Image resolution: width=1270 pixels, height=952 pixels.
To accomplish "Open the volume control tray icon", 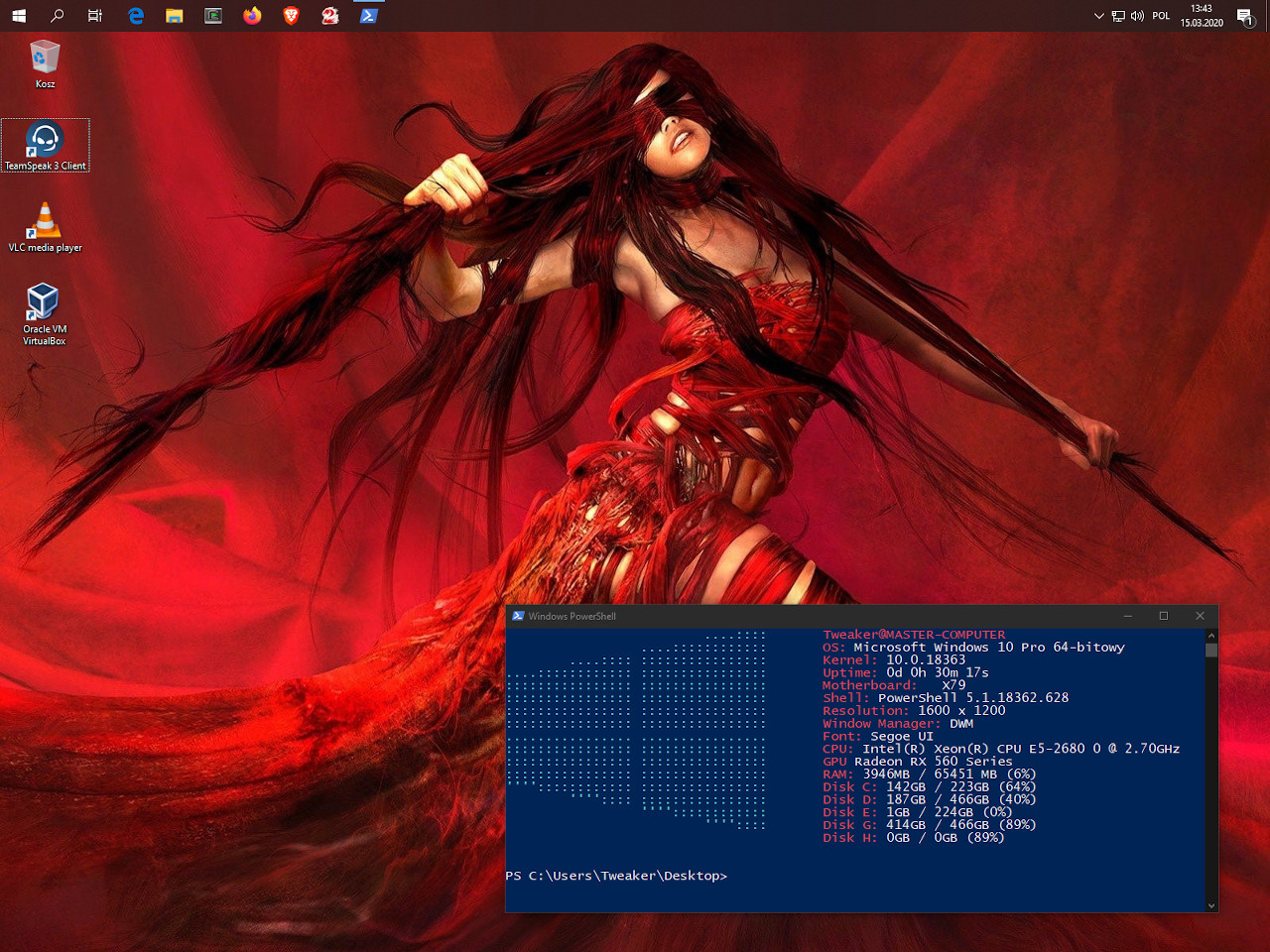I will pos(1137,16).
